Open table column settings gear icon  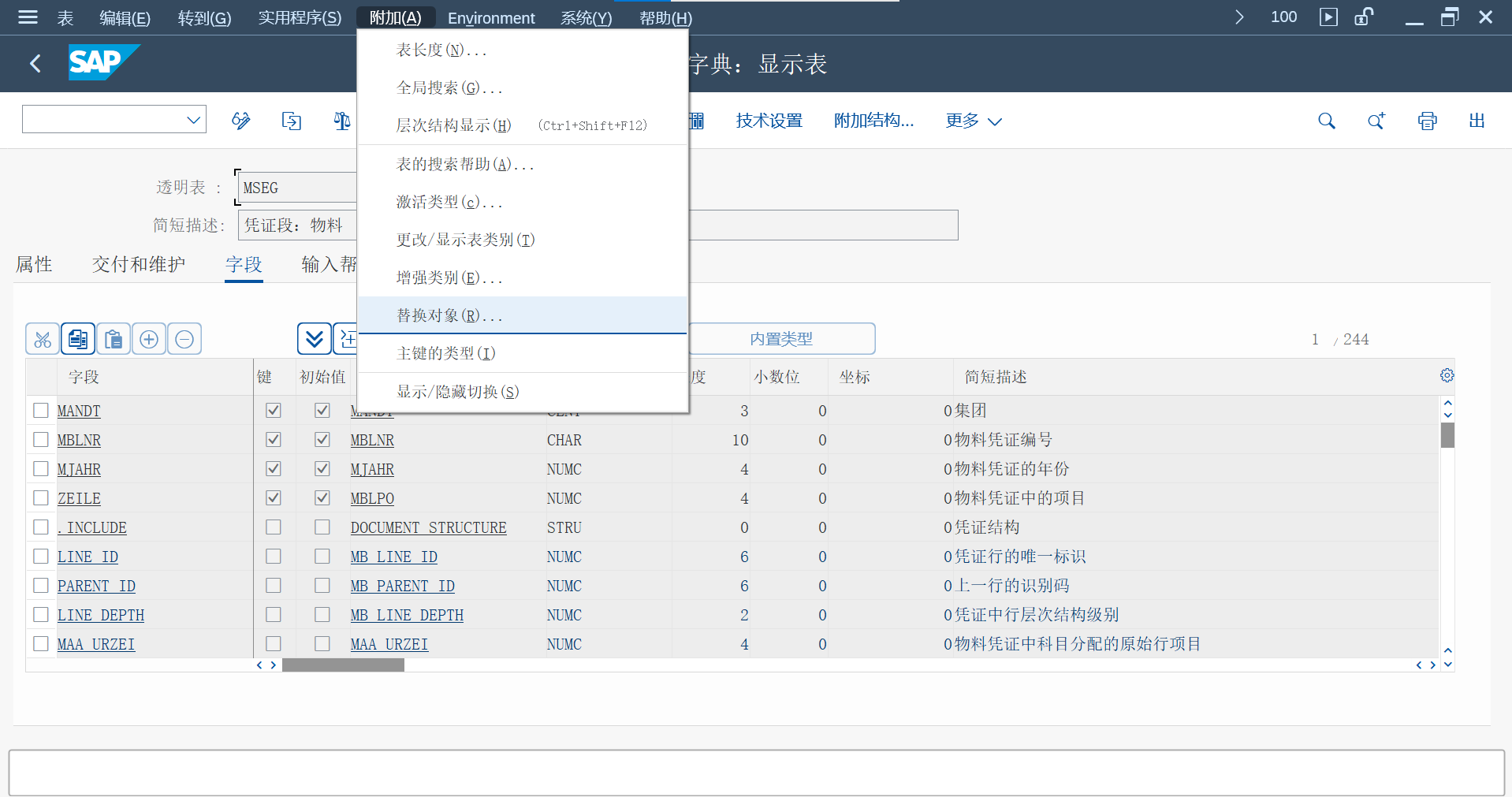point(1446,375)
